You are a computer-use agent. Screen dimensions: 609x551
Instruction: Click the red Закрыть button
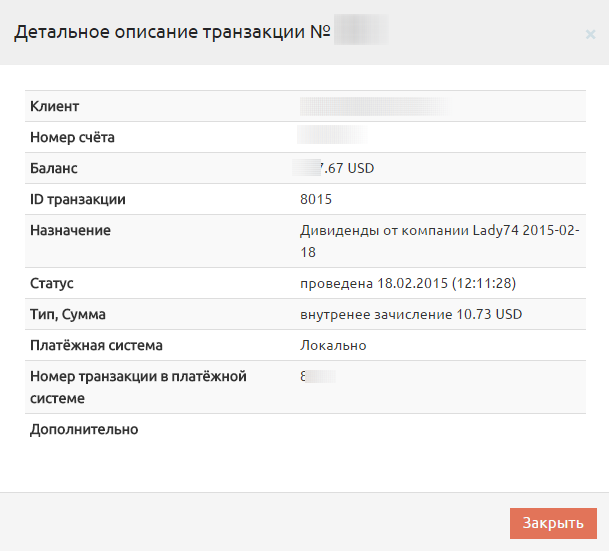553,523
